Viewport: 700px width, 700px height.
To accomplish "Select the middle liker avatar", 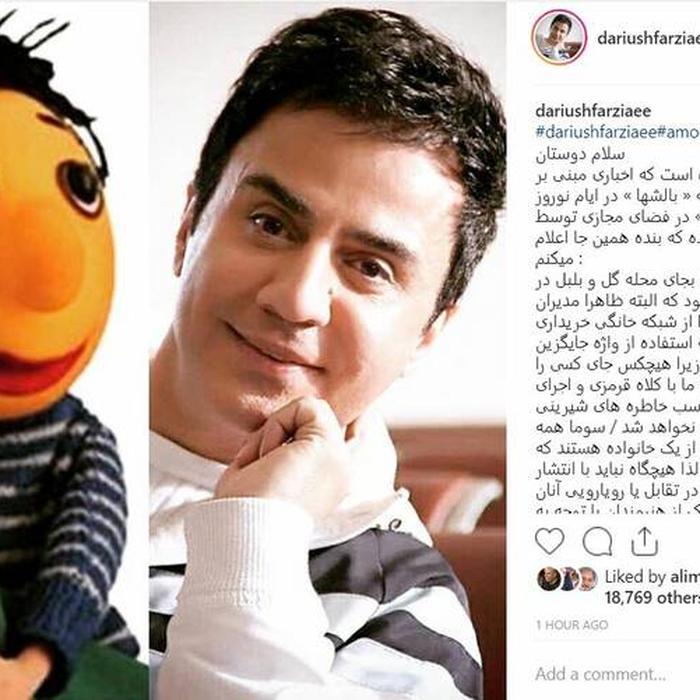I will 568,579.
